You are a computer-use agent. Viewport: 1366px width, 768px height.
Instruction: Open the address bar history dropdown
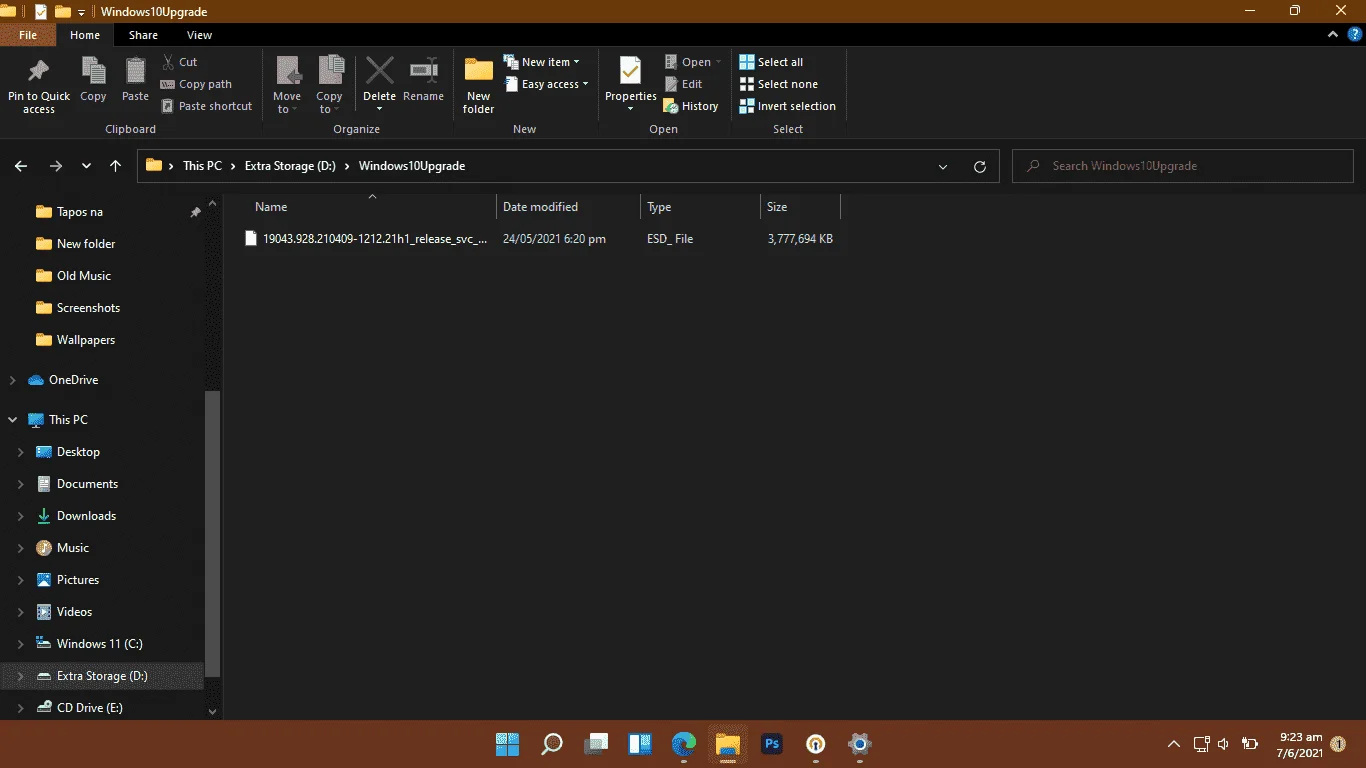[943, 166]
